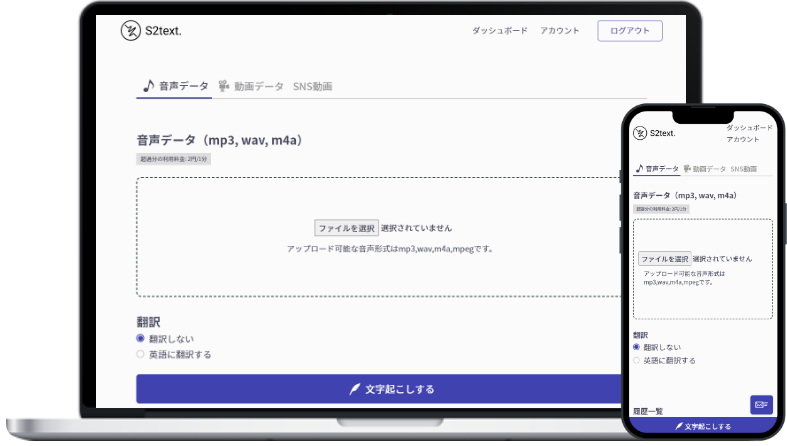787x446 pixels.
Task: Click 選択されていません text on laptop
Action: [416, 228]
